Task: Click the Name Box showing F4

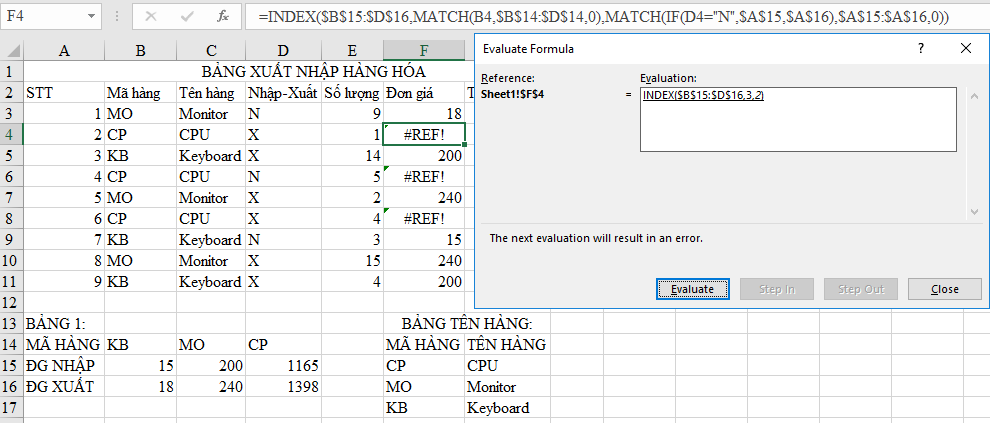Action: point(43,16)
